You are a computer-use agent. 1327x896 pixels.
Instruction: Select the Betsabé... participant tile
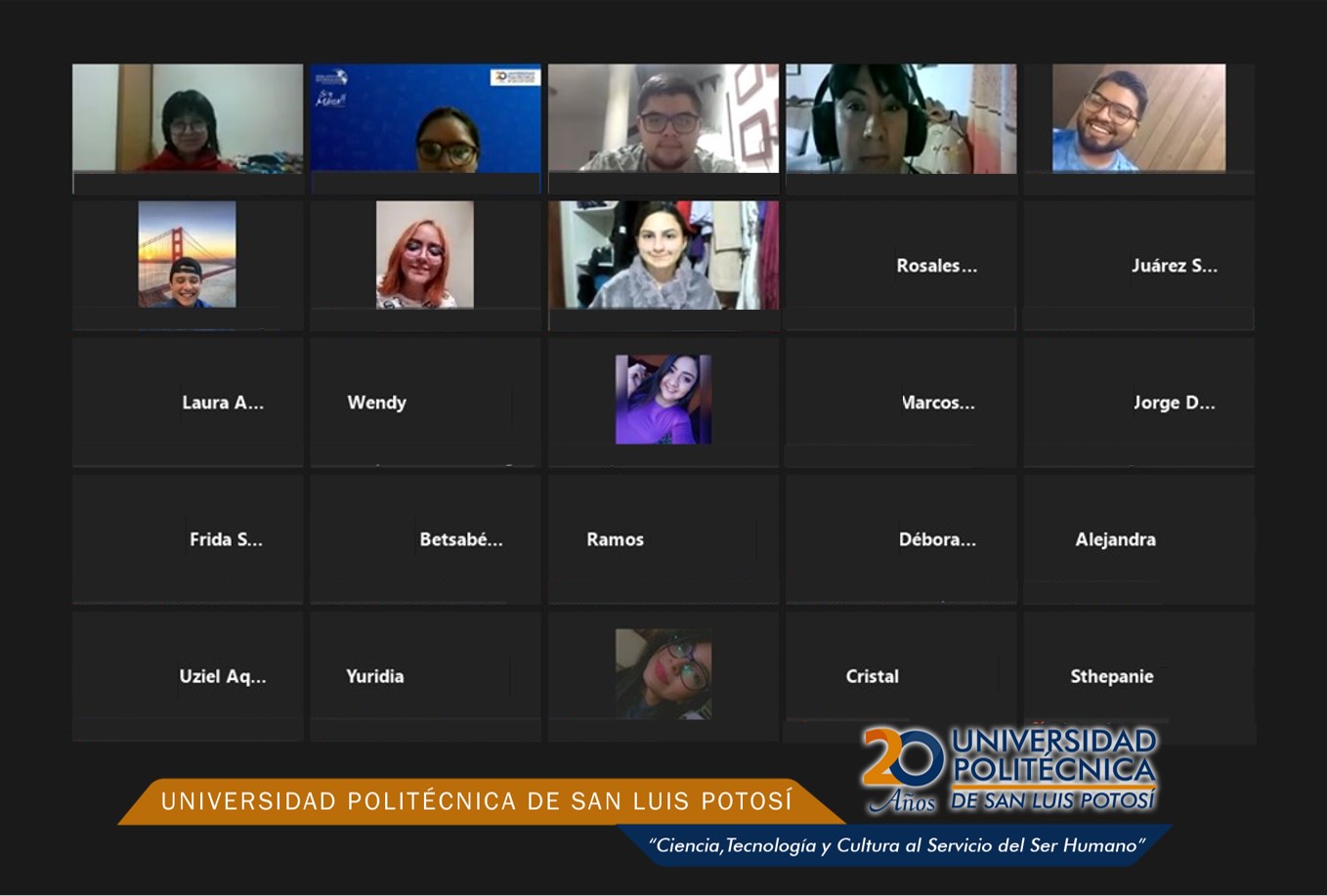click(x=425, y=539)
